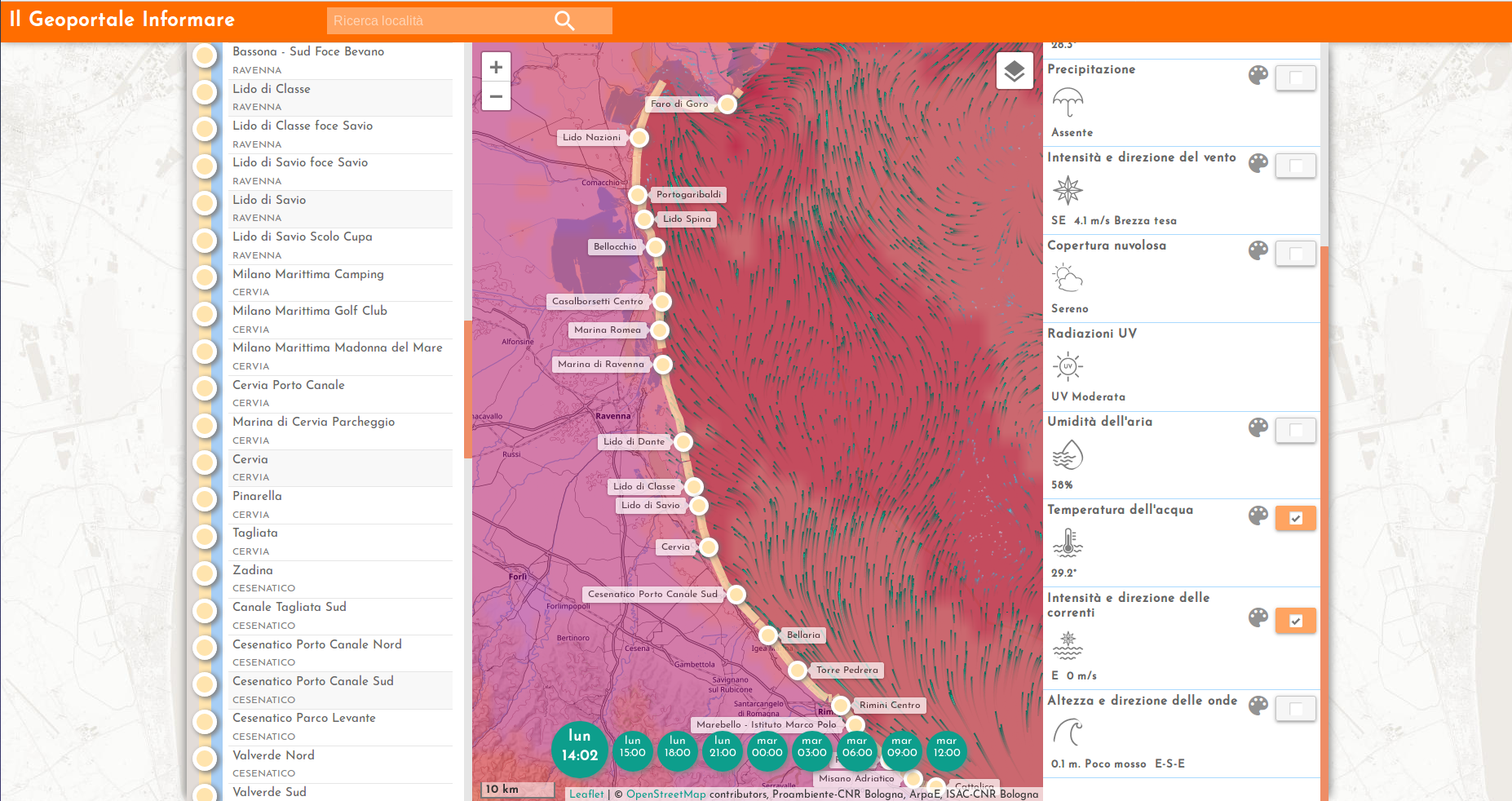Select the mar 06:00 forecast time

tap(856, 748)
